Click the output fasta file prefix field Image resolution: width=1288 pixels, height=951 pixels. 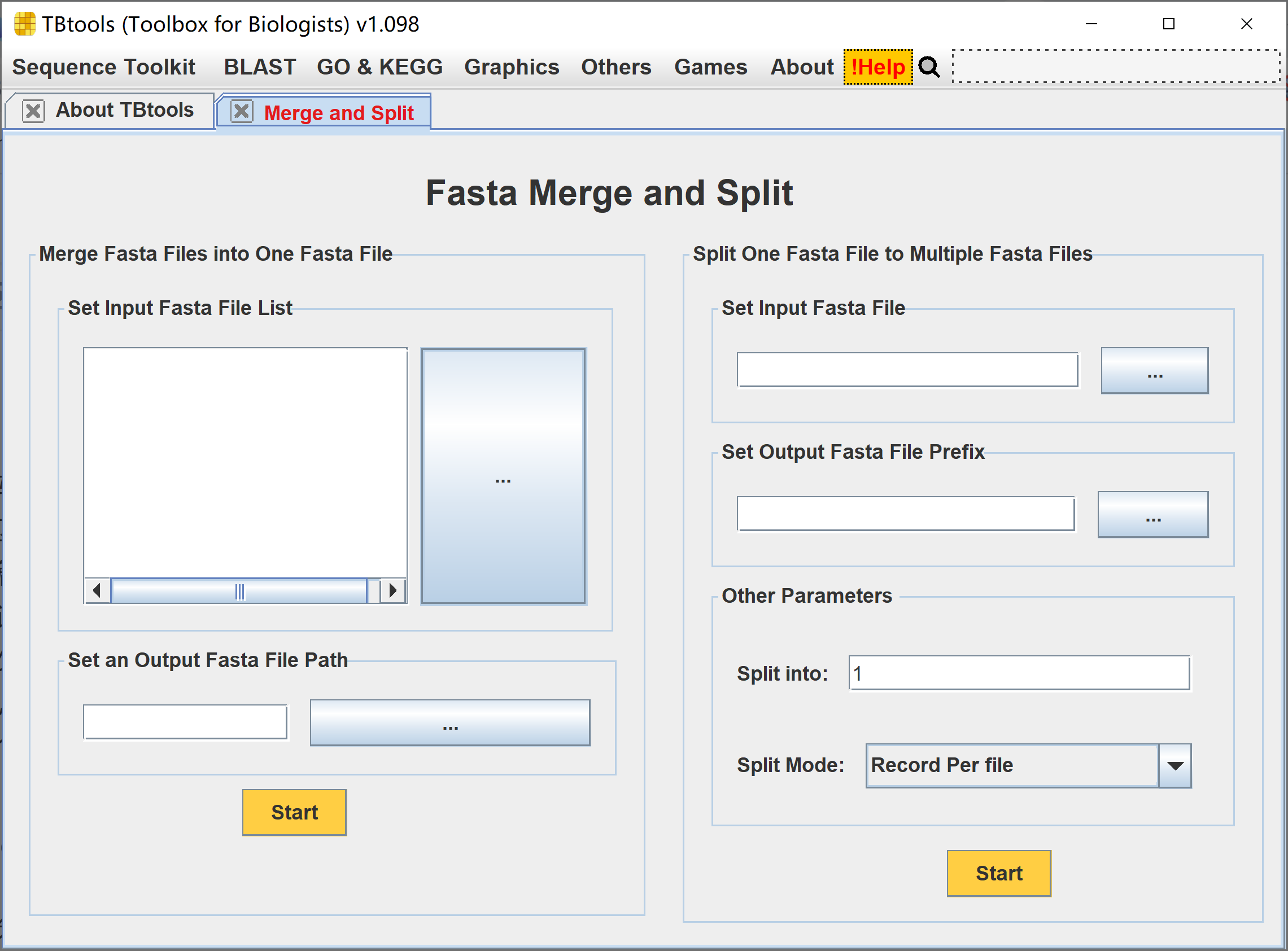[x=906, y=514]
